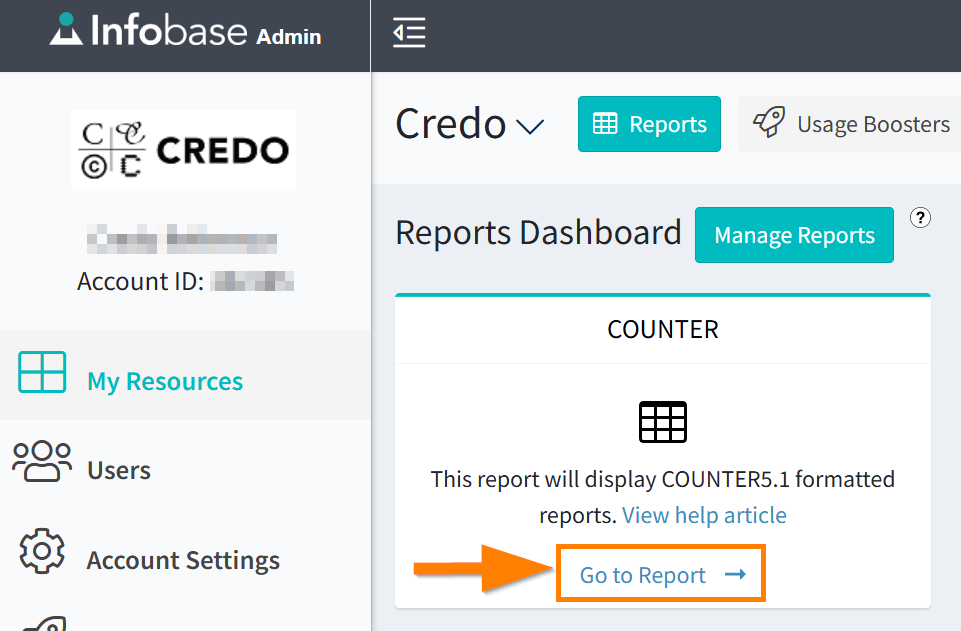Click Go to Report link

[x=661, y=575]
